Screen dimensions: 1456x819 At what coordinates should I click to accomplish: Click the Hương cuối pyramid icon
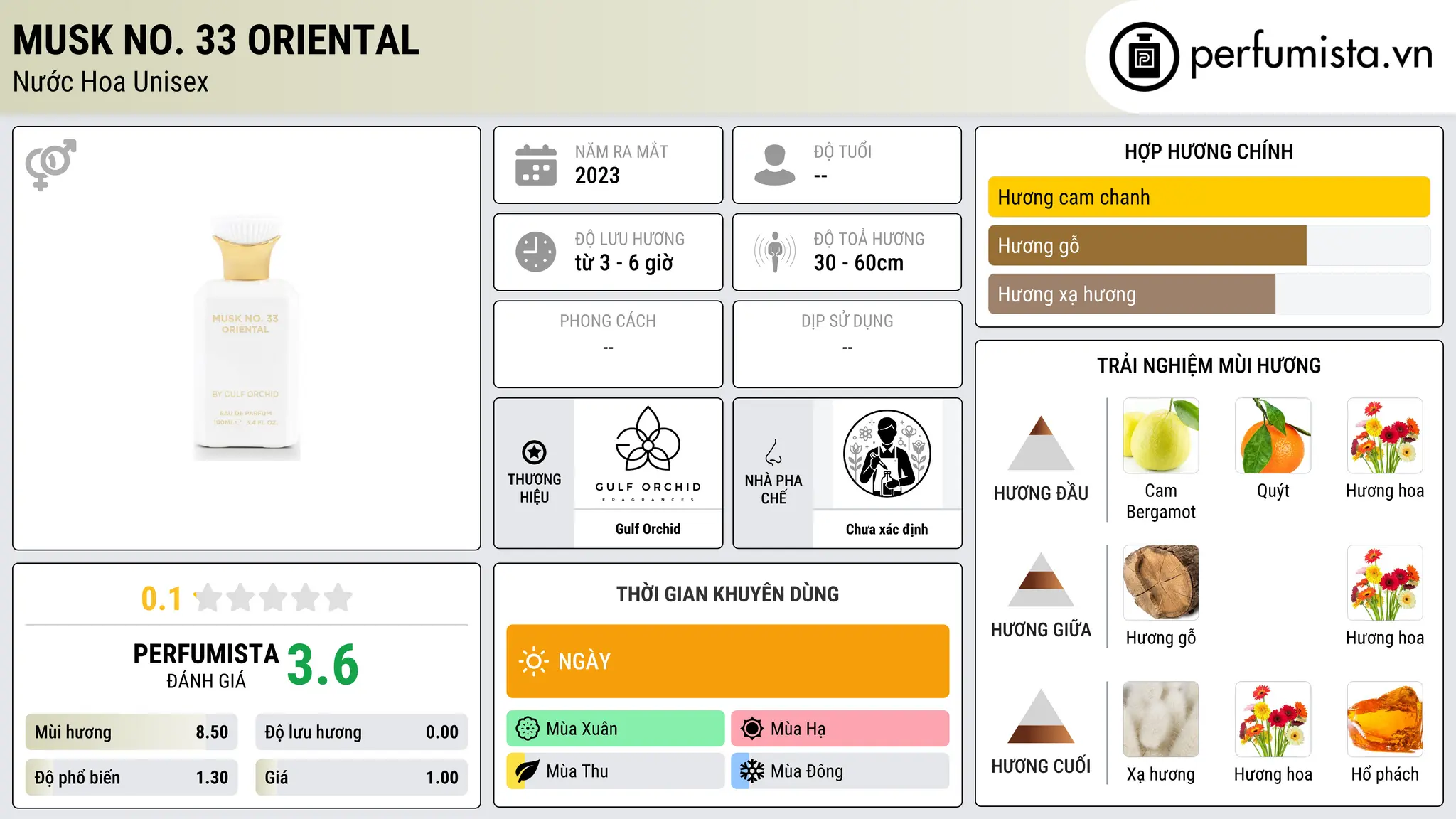(x=1041, y=716)
